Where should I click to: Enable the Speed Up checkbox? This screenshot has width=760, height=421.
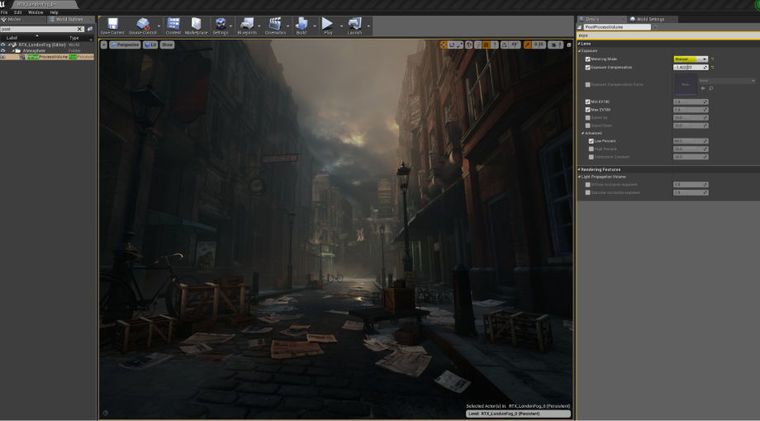click(x=588, y=117)
